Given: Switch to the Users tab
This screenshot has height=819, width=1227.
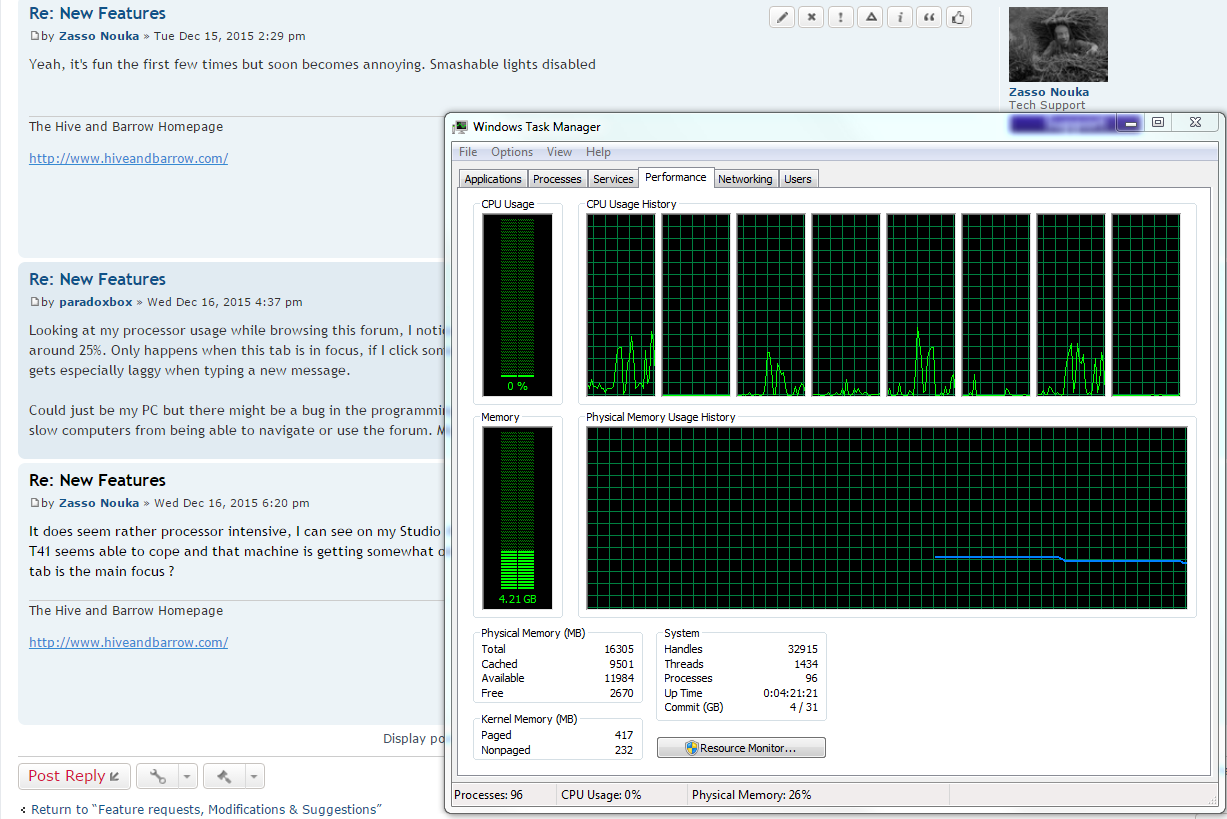Looking at the screenshot, I should (x=798, y=179).
